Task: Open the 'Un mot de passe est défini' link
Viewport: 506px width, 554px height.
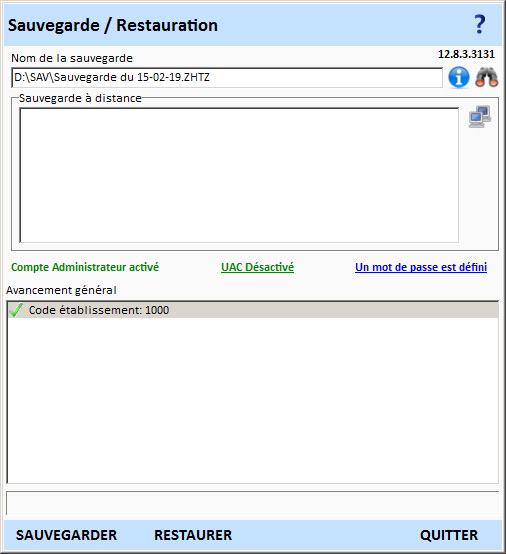Action: coord(421,267)
